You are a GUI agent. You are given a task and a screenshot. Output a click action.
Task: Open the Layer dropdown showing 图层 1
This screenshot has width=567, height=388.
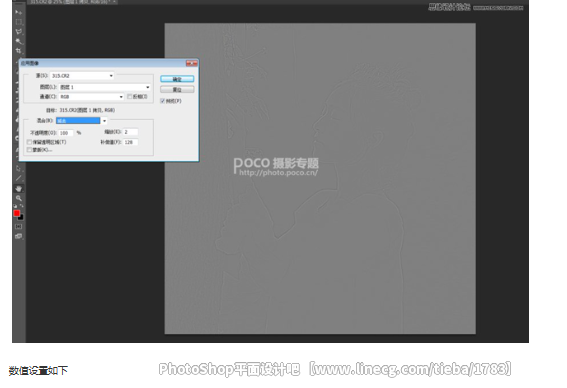tap(105, 87)
